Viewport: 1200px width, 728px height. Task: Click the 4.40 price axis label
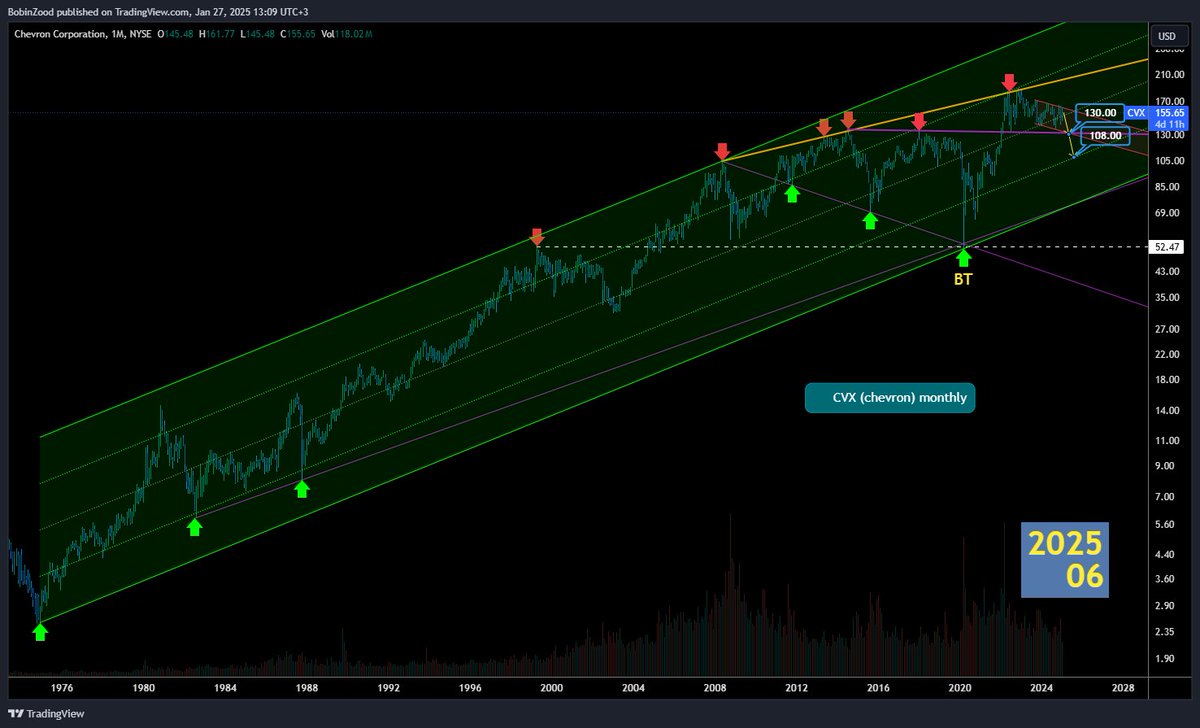1165,555
